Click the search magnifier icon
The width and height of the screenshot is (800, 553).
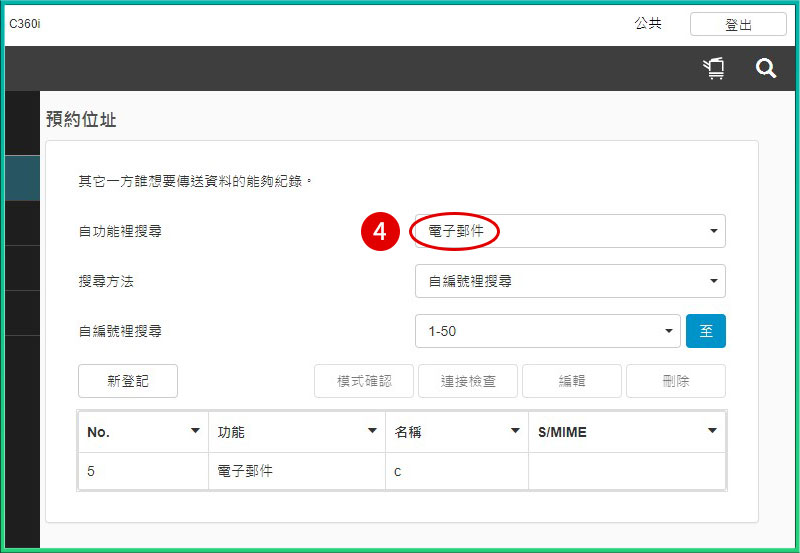click(x=766, y=69)
